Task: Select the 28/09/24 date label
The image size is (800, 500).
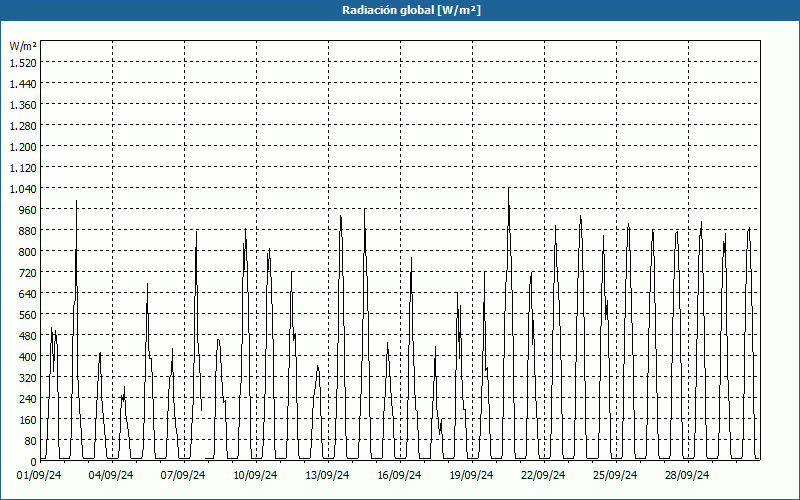Action: point(687,475)
